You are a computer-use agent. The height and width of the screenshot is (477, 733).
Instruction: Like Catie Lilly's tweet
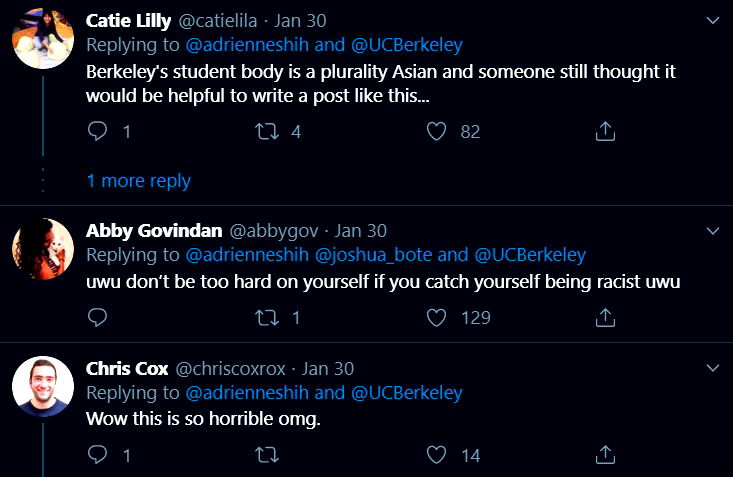pos(436,131)
